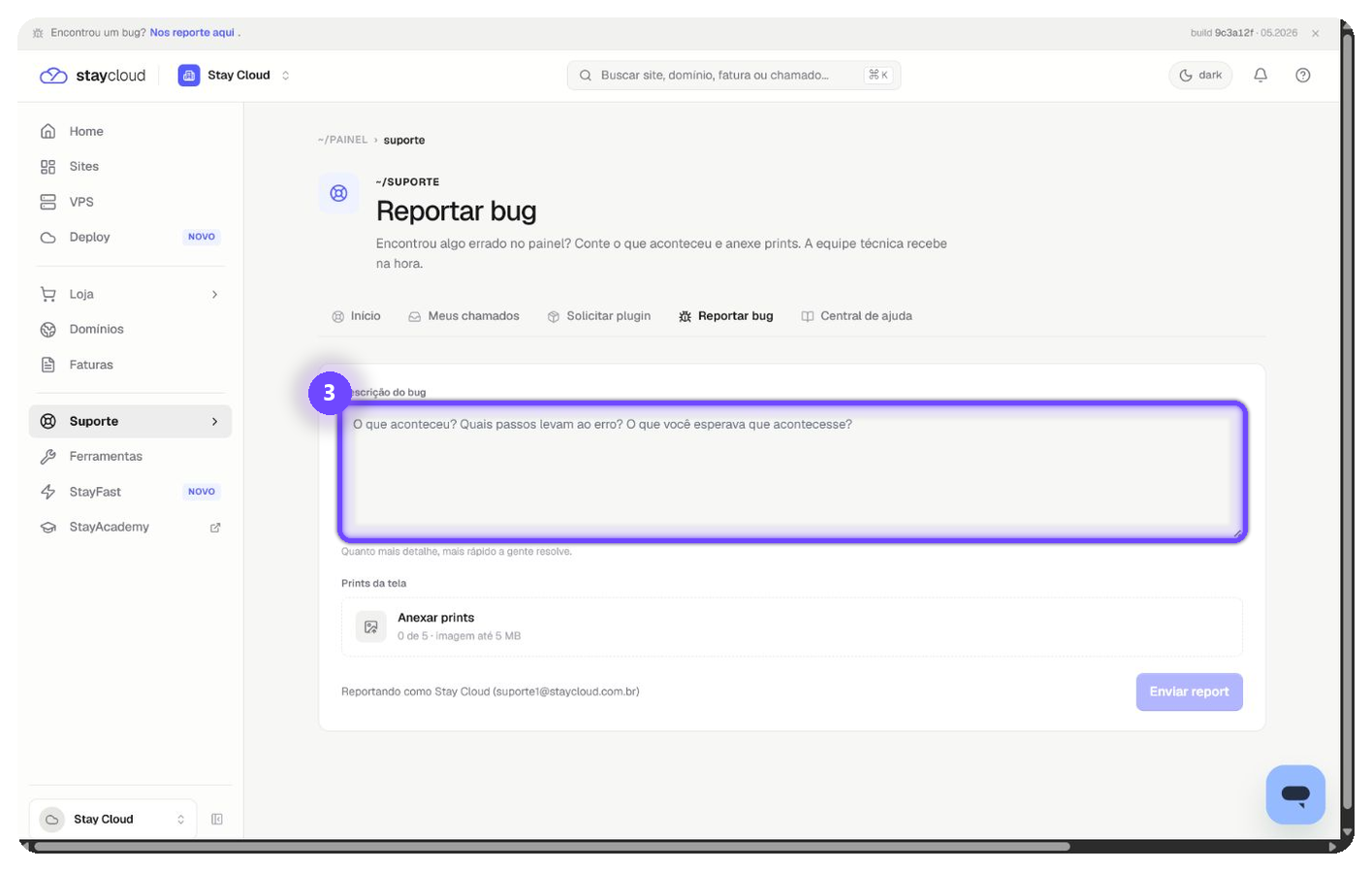Image resolution: width=1372 pixels, height=871 pixels.
Task: Open Sites in sidebar
Action: click(x=130, y=167)
